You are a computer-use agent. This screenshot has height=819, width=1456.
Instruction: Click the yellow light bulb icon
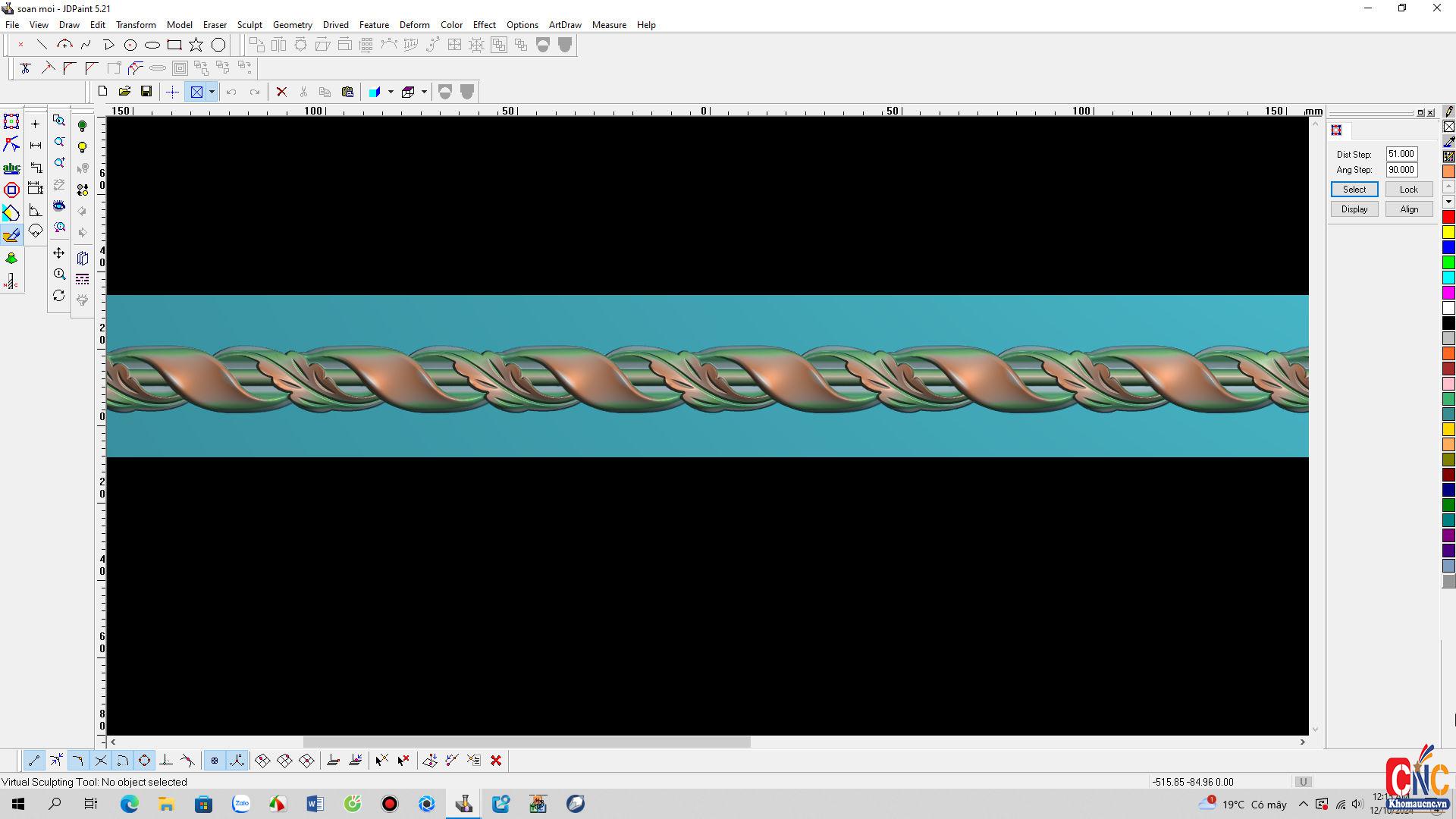point(83,147)
